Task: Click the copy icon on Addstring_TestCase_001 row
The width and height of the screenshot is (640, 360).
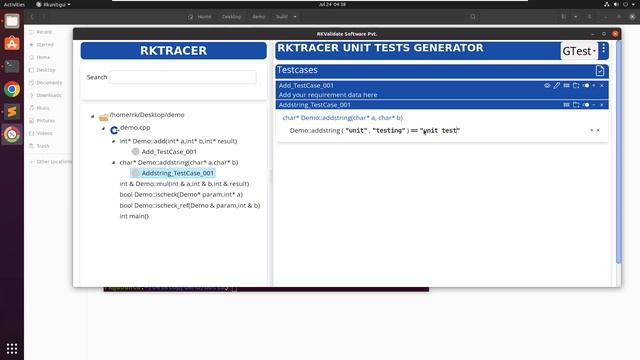Action: tap(576, 105)
